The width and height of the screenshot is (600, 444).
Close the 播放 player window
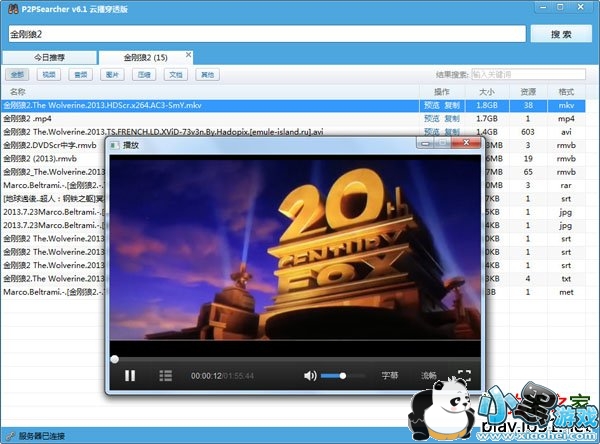(466, 143)
